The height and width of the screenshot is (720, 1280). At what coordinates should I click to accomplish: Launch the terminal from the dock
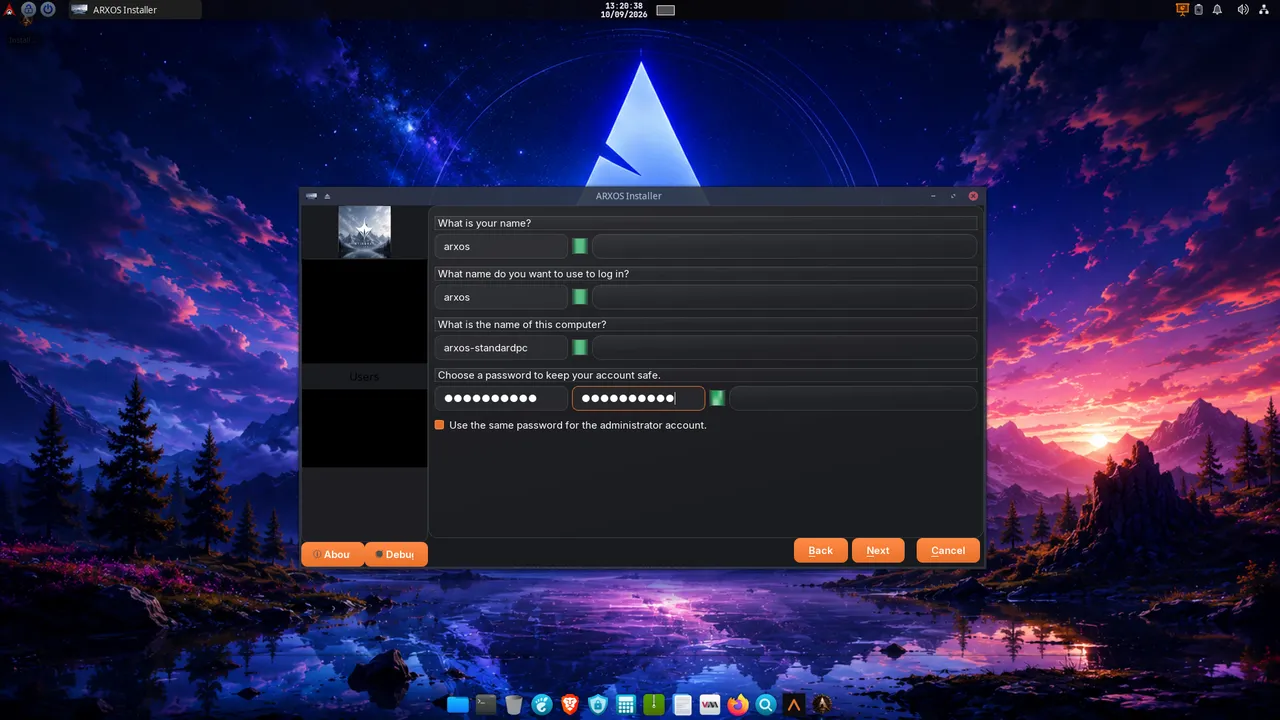tap(486, 705)
